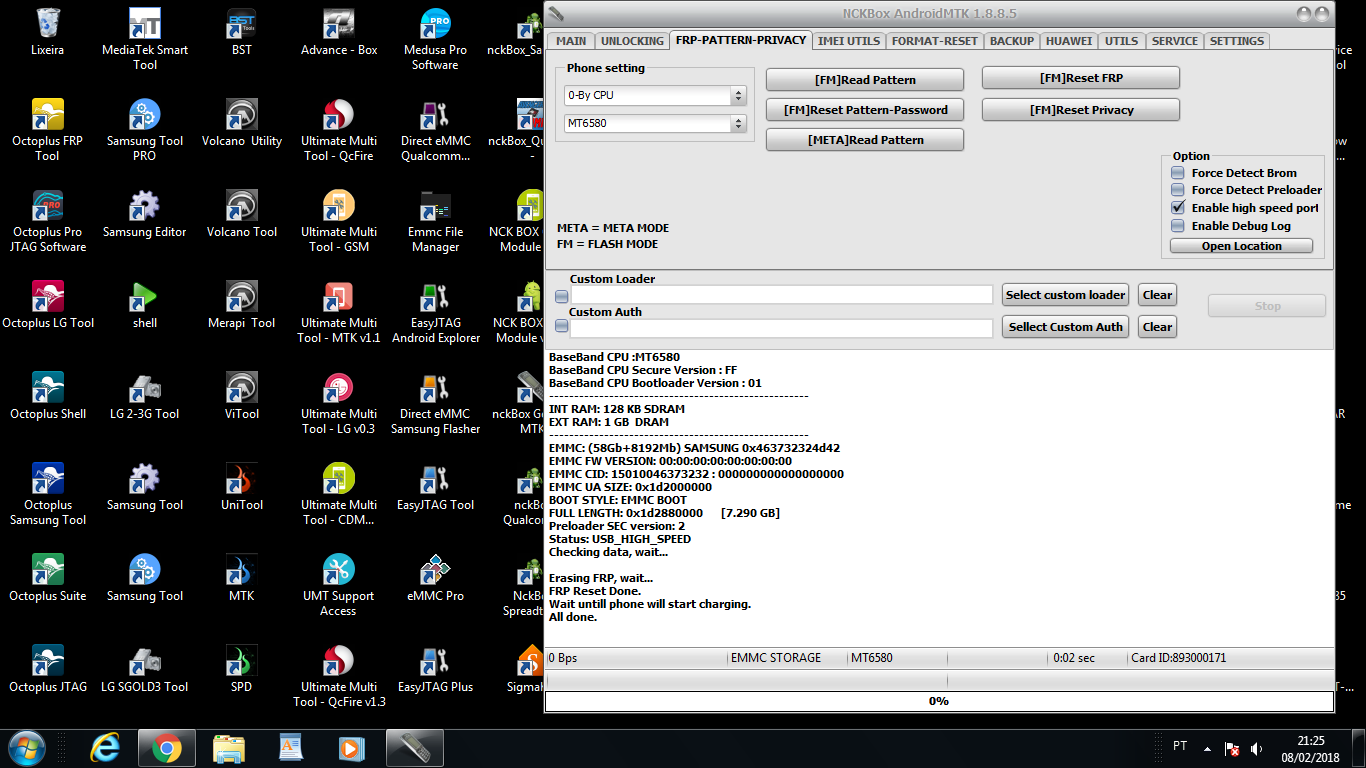Open Internet Explorer from taskbar
This screenshot has width=1366, height=768.
click(x=105, y=747)
